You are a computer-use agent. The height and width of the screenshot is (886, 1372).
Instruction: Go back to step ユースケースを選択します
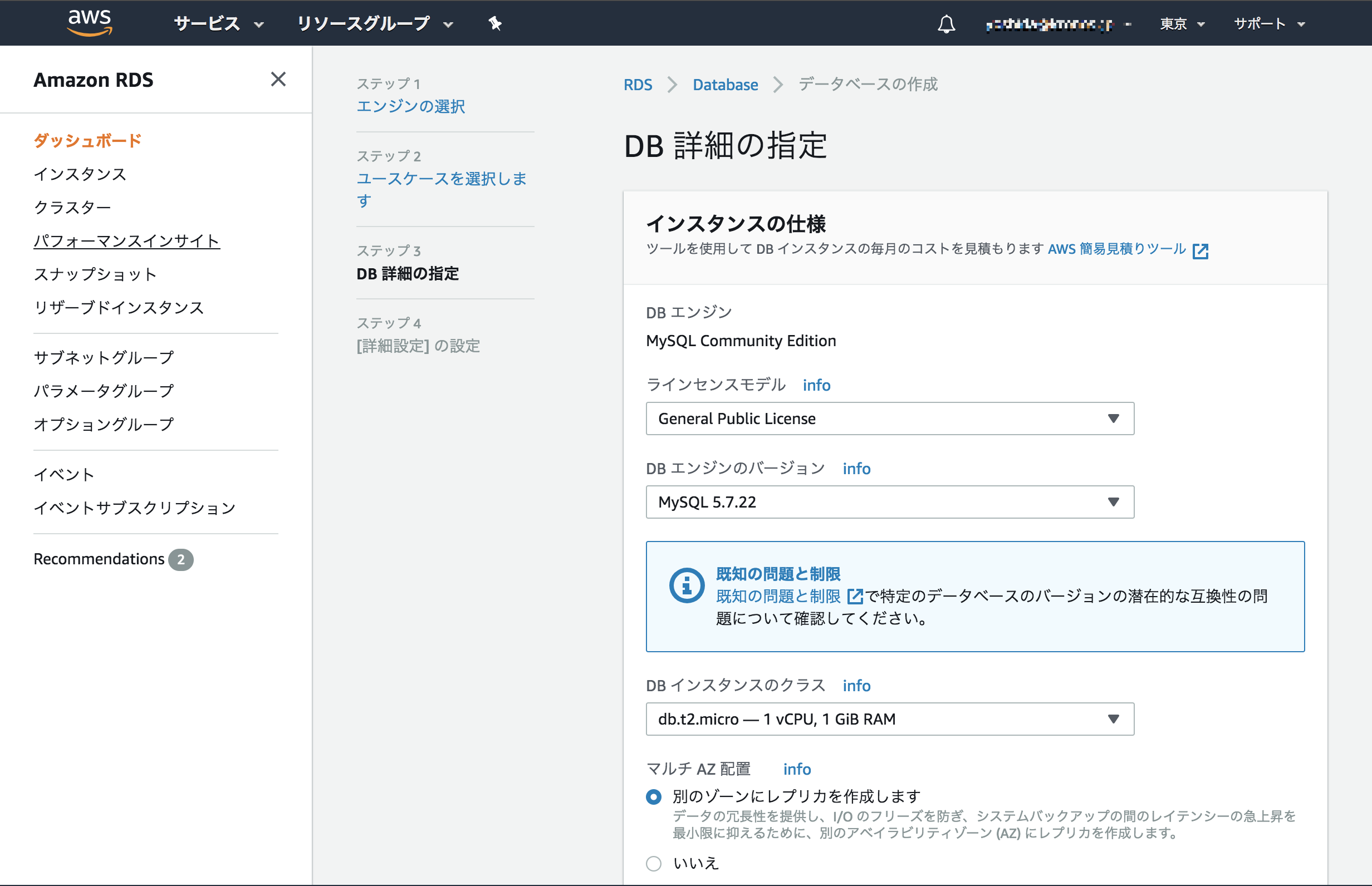coord(442,189)
